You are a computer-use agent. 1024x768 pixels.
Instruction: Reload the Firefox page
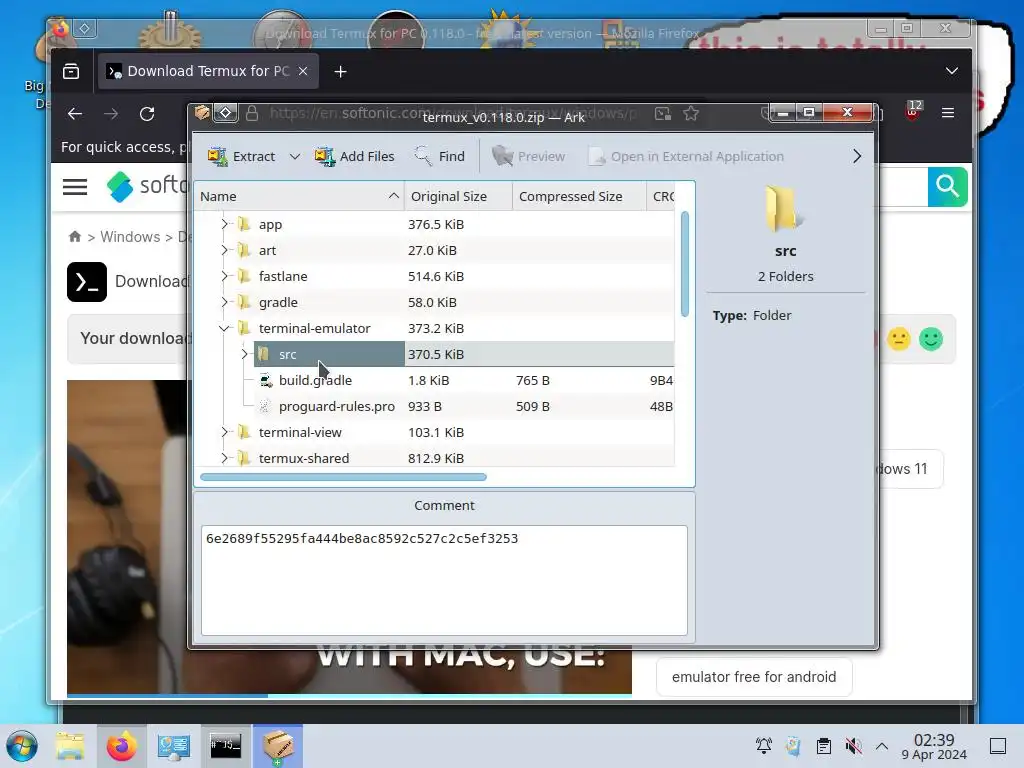pyautogui.click(x=148, y=114)
